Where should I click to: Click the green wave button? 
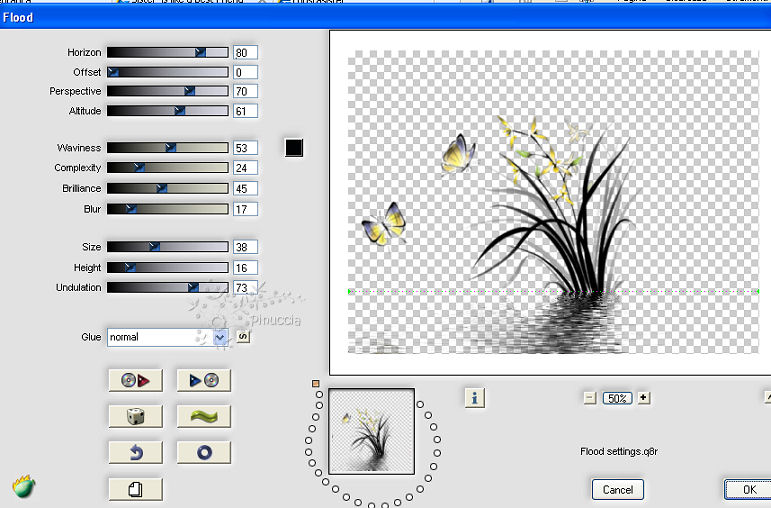(204, 416)
